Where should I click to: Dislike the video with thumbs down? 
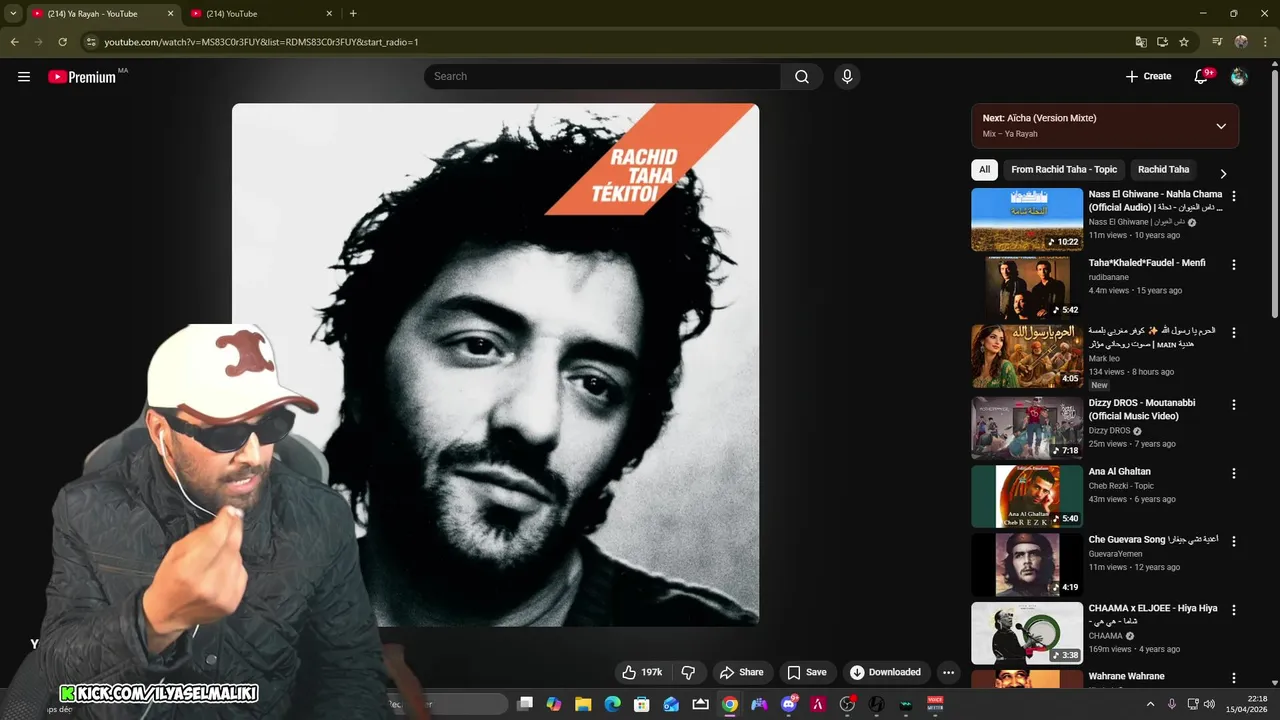688,673
